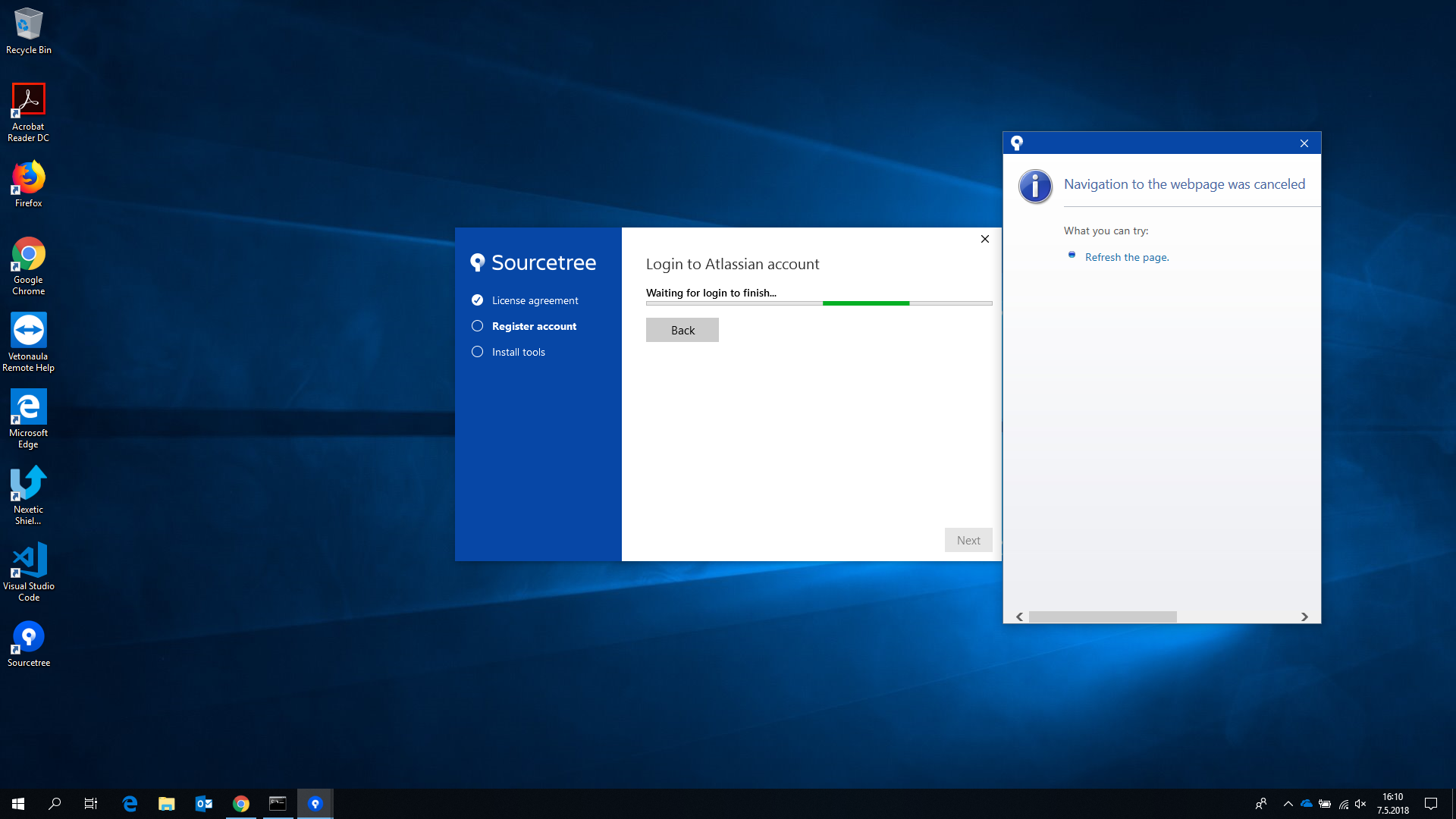Screen dimensions: 1456x819
Task: Click the right scroll arrow in the error dialog
Action: tap(1306, 617)
